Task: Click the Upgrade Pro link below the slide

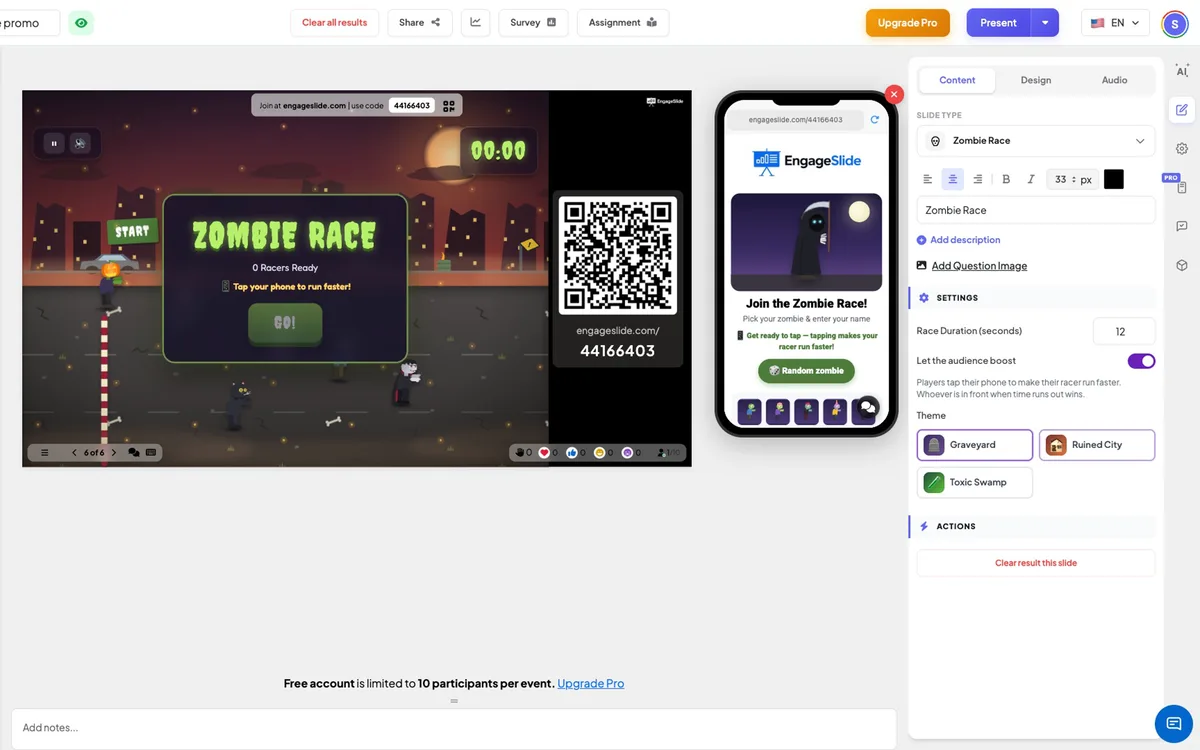Action: point(590,684)
